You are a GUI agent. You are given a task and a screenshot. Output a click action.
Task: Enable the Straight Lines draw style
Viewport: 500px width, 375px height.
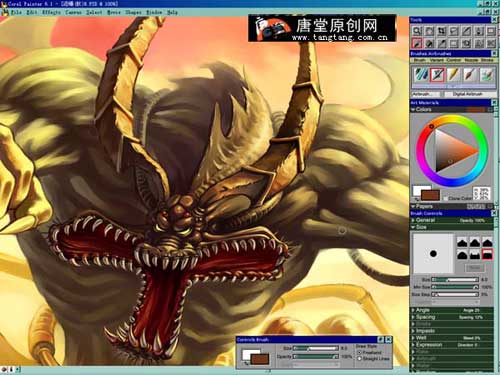tap(359, 359)
